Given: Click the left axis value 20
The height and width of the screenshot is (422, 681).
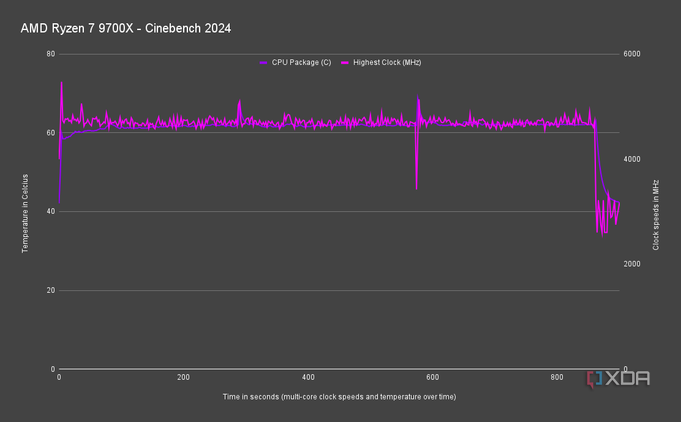Looking at the screenshot, I should pos(51,290).
